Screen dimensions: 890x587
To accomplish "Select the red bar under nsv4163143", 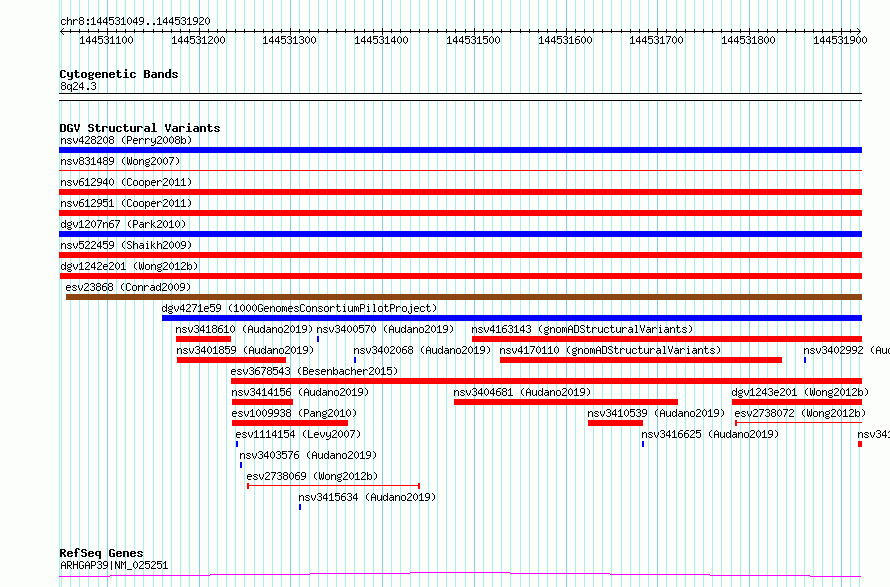I will [x=667, y=339].
